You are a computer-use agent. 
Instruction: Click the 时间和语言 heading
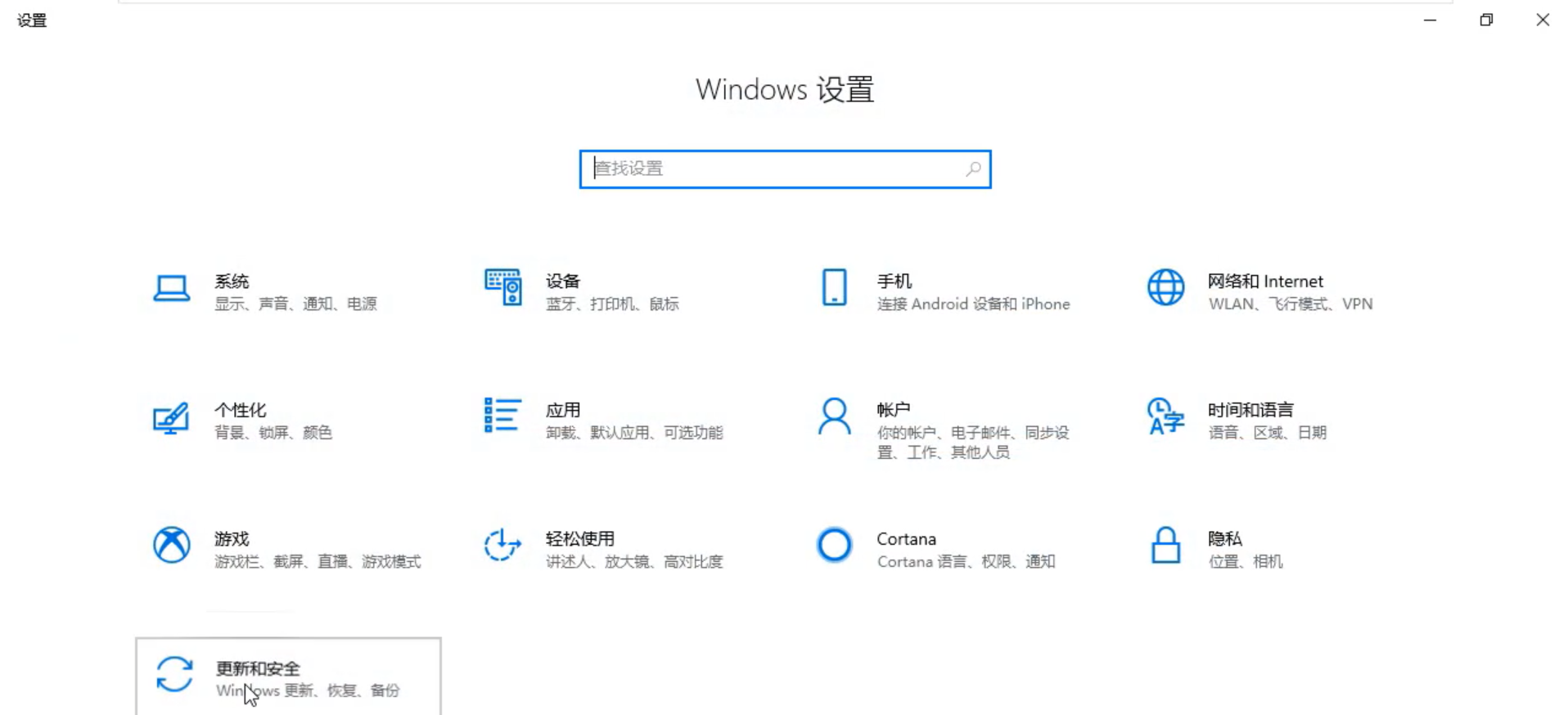[x=1250, y=410]
